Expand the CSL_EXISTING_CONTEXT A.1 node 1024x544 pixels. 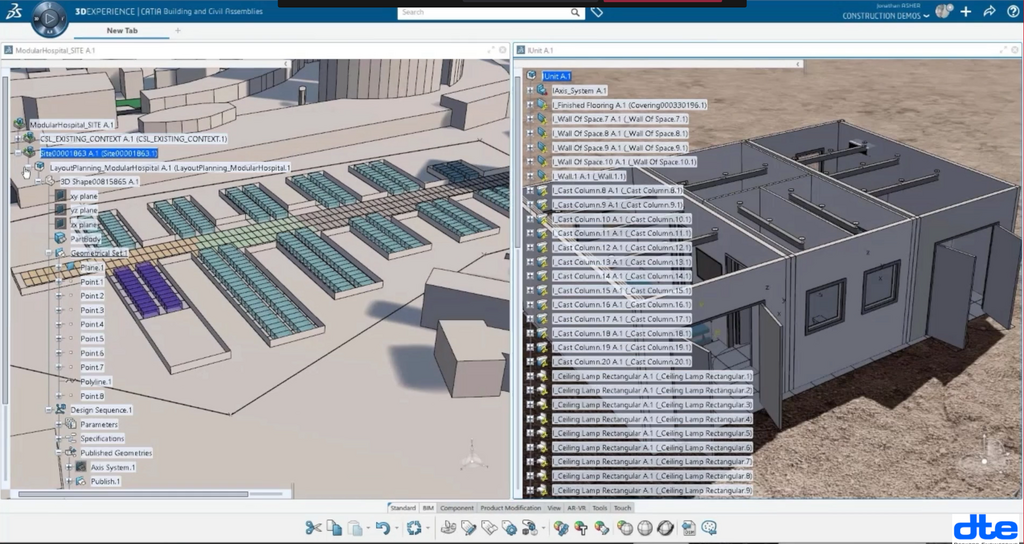18,138
